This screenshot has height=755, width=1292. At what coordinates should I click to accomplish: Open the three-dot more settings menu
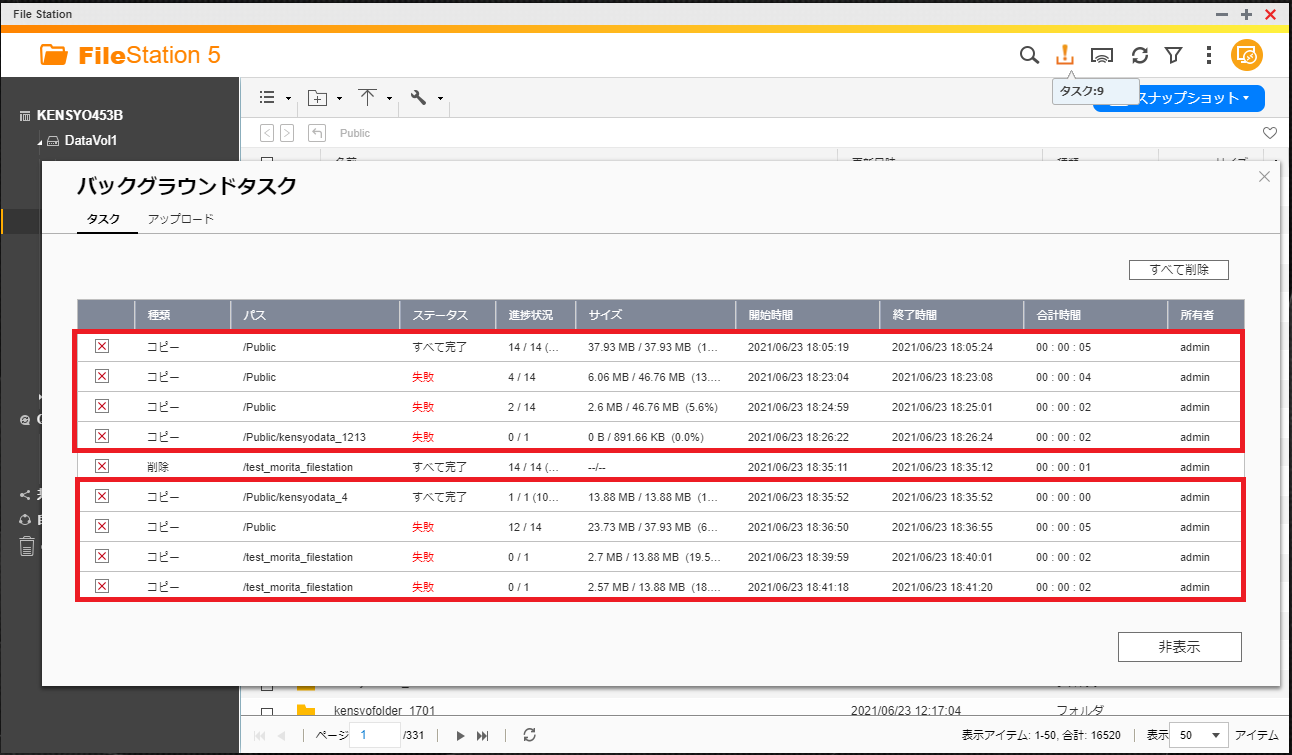[x=1209, y=55]
